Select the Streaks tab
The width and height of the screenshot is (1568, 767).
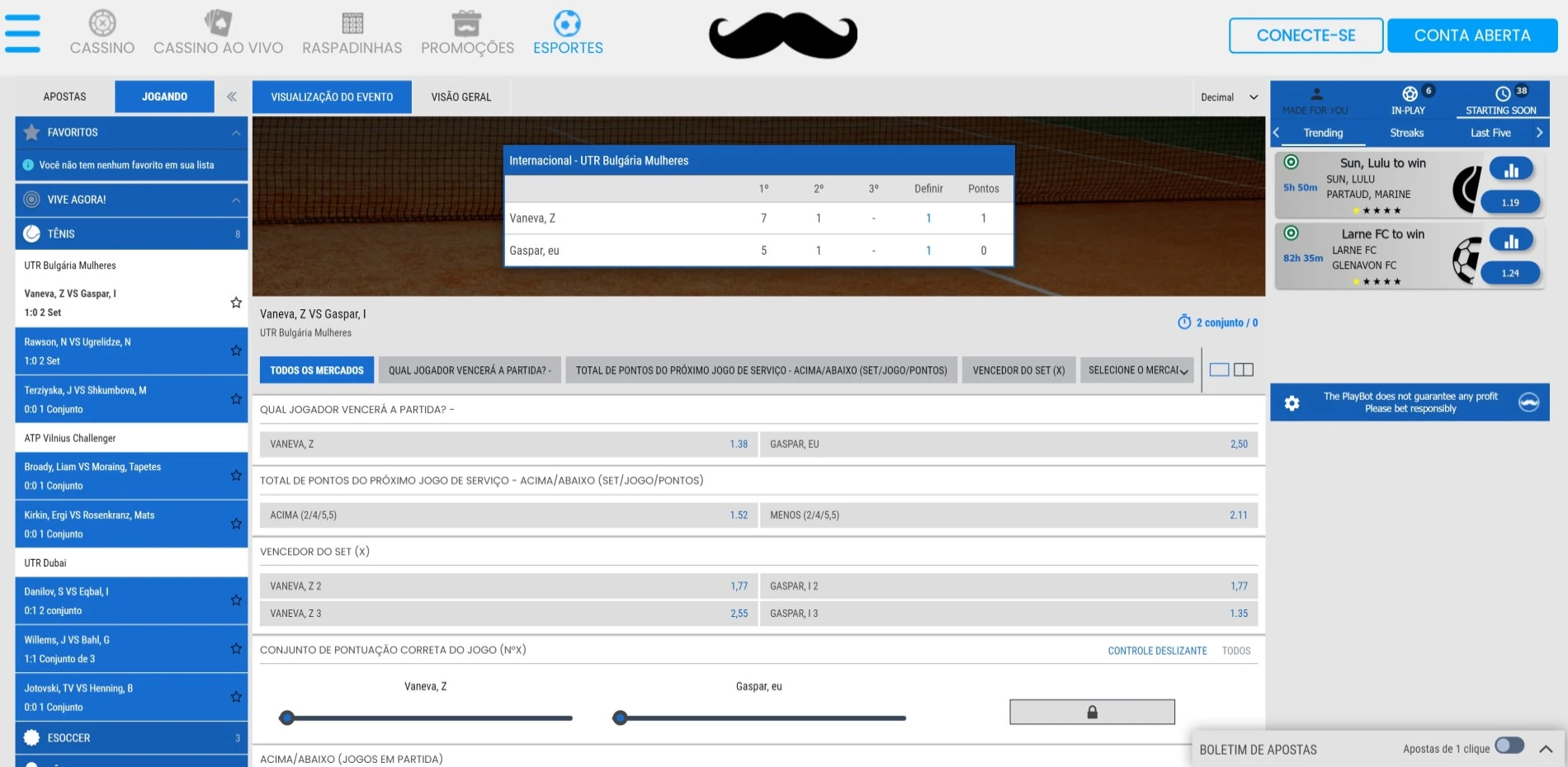coord(1406,133)
